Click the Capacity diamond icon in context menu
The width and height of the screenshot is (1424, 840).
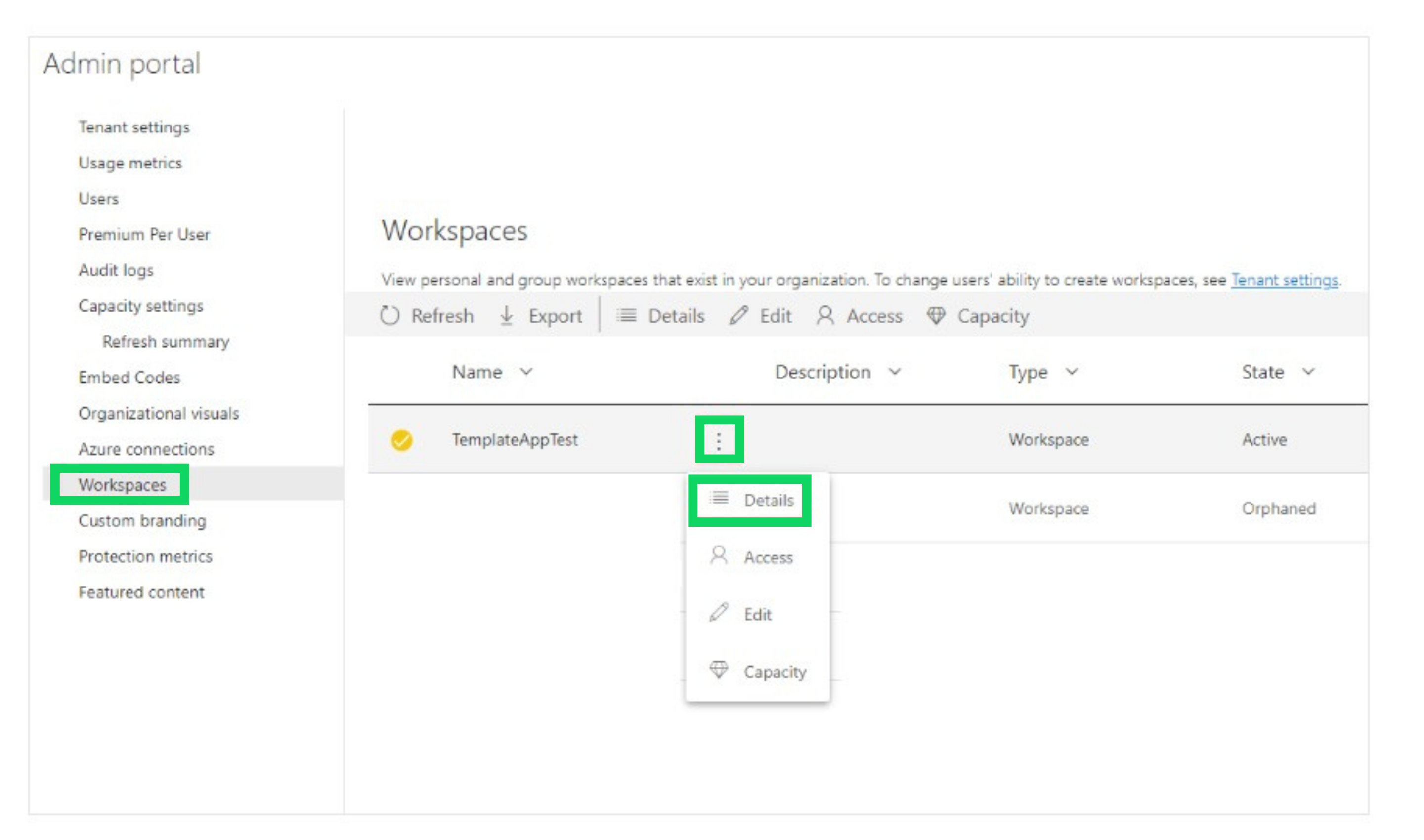[719, 671]
